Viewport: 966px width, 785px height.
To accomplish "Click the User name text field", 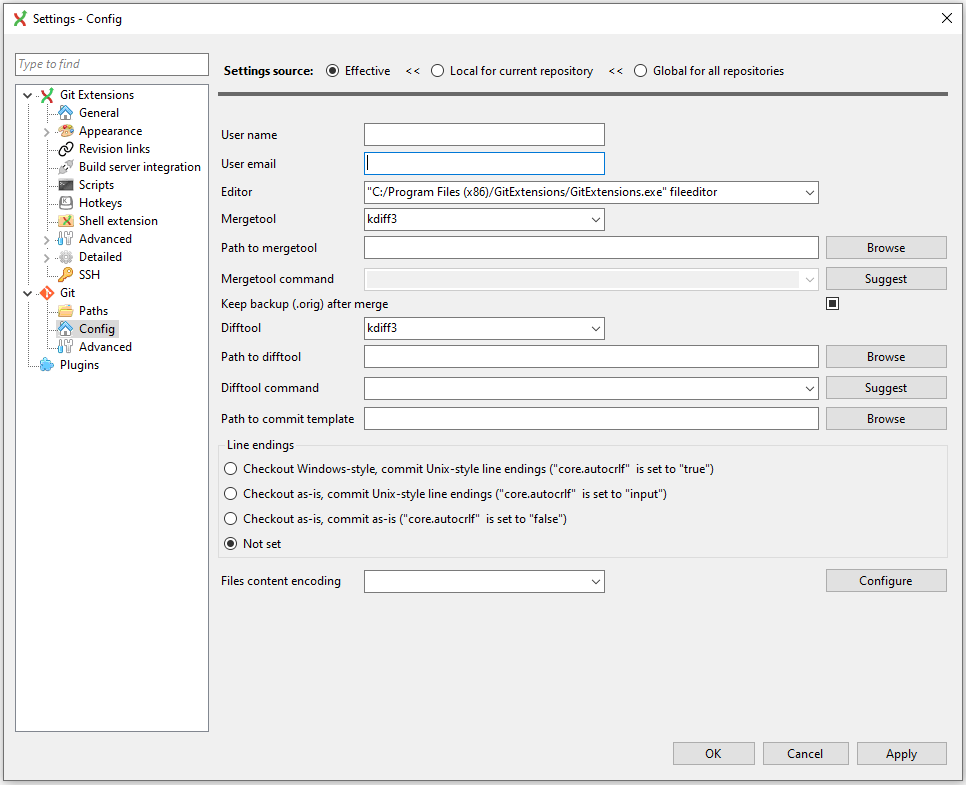I will [x=484, y=135].
